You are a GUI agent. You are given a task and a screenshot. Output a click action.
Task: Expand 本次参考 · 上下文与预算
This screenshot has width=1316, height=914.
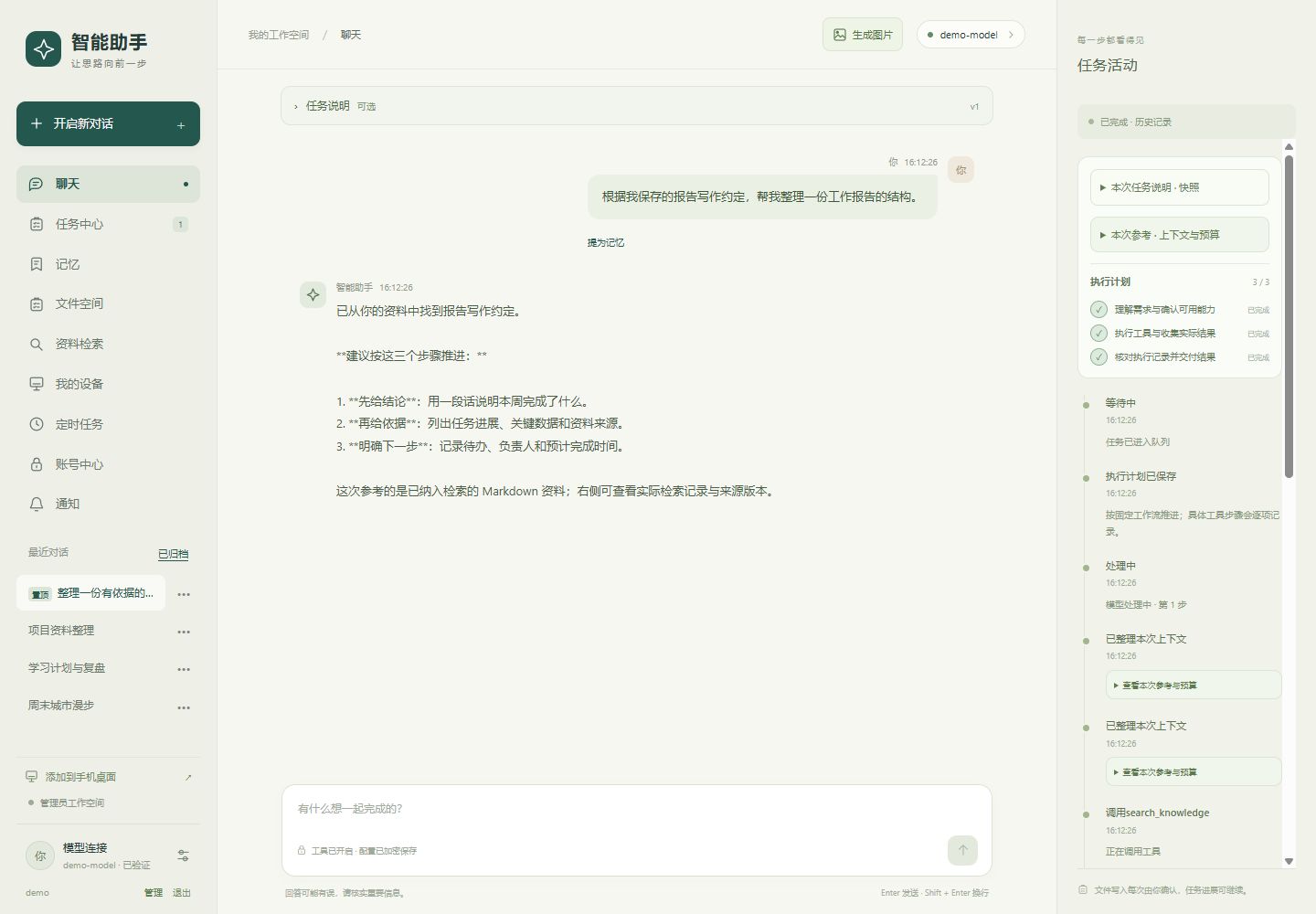(1180, 235)
